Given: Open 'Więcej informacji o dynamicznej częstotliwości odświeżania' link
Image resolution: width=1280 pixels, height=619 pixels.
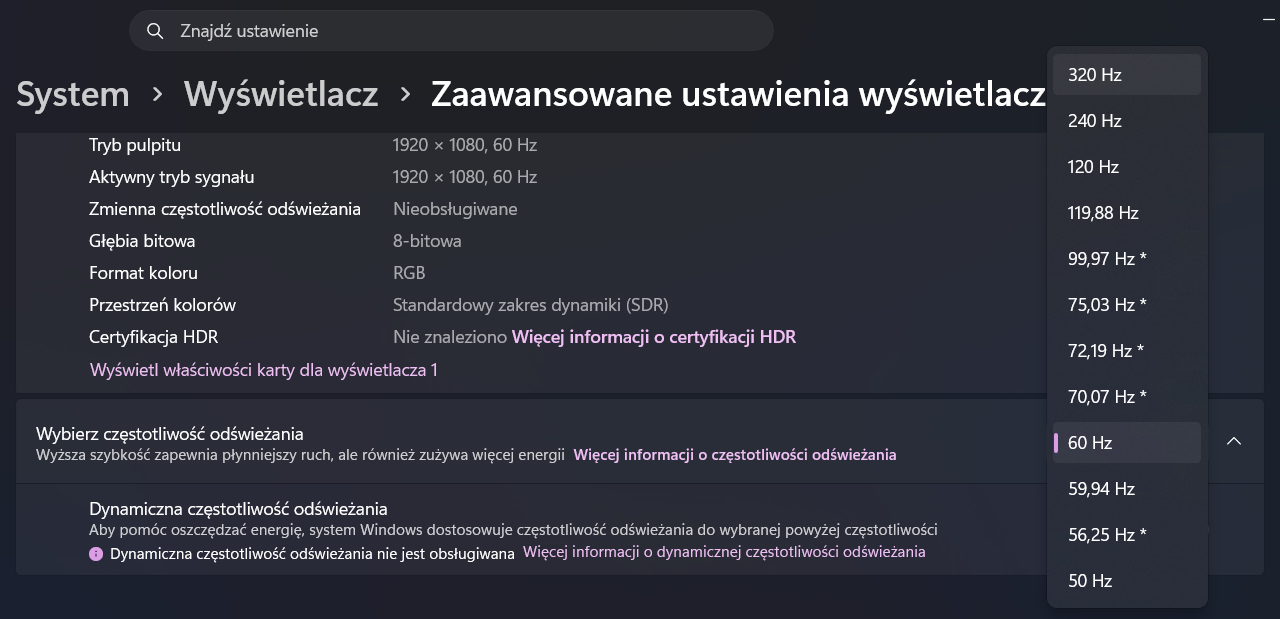Looking at the screenshot, I should (x=724, y=552).
